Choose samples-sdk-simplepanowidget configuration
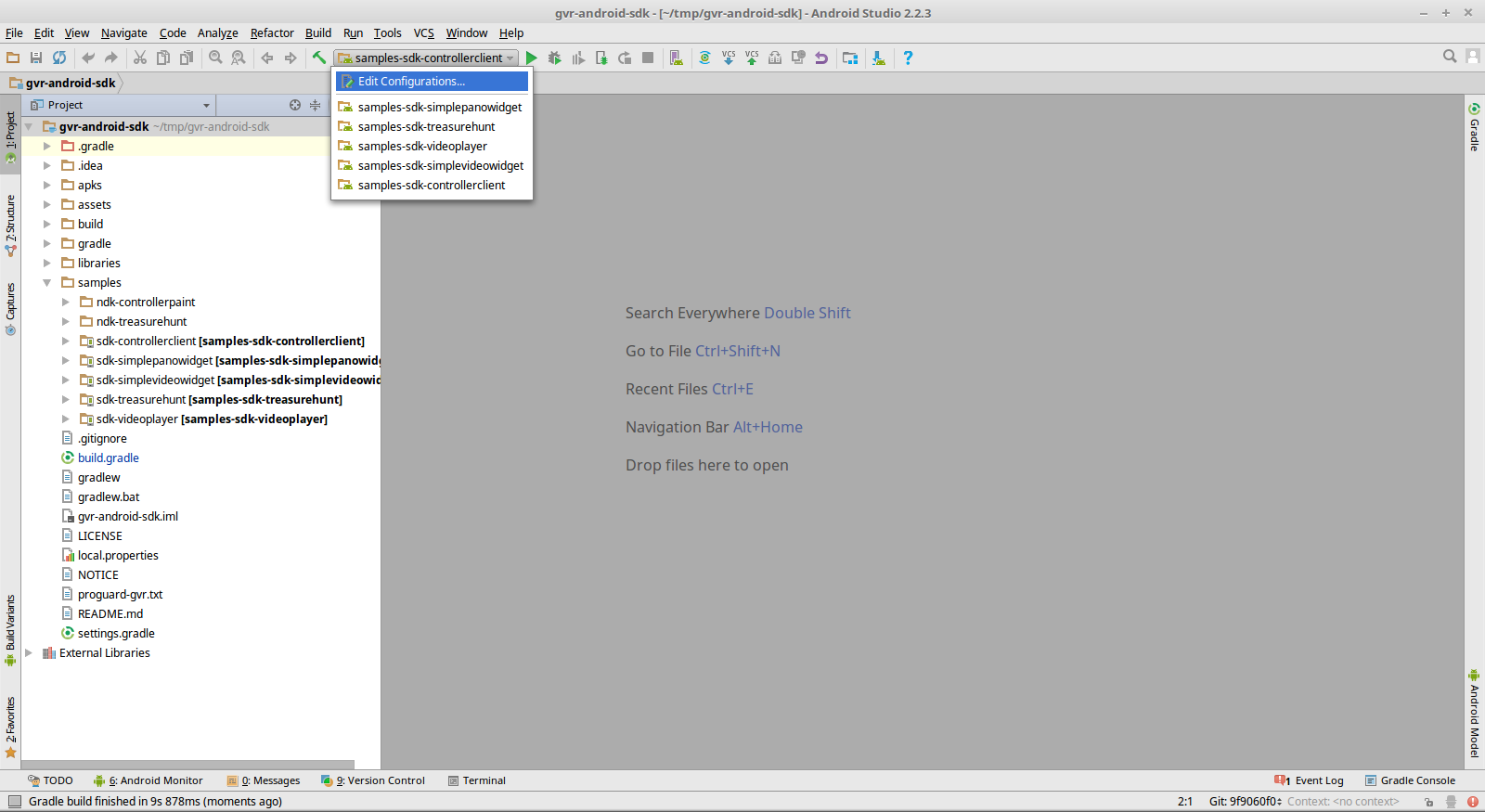 [432, 108]
